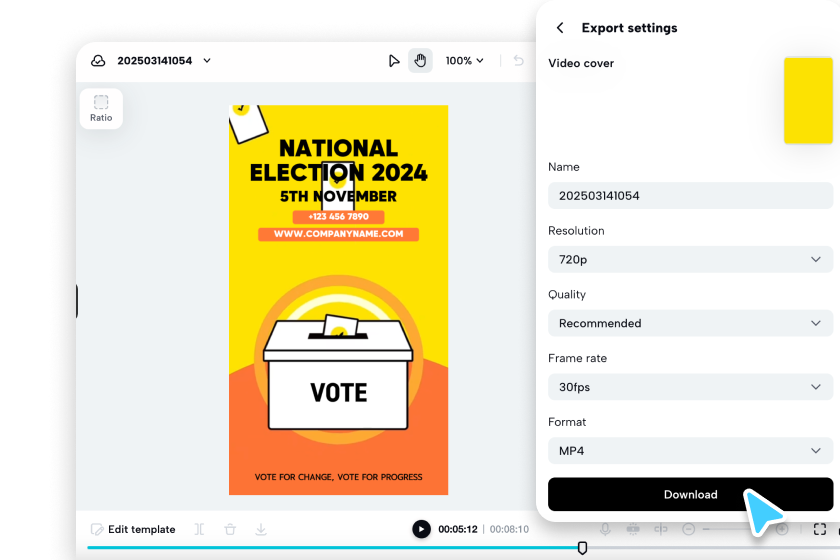Click the microphone voiceover icon
This screenshot has height=560, width=840.
pyautogui.click(x=605, y=529)
